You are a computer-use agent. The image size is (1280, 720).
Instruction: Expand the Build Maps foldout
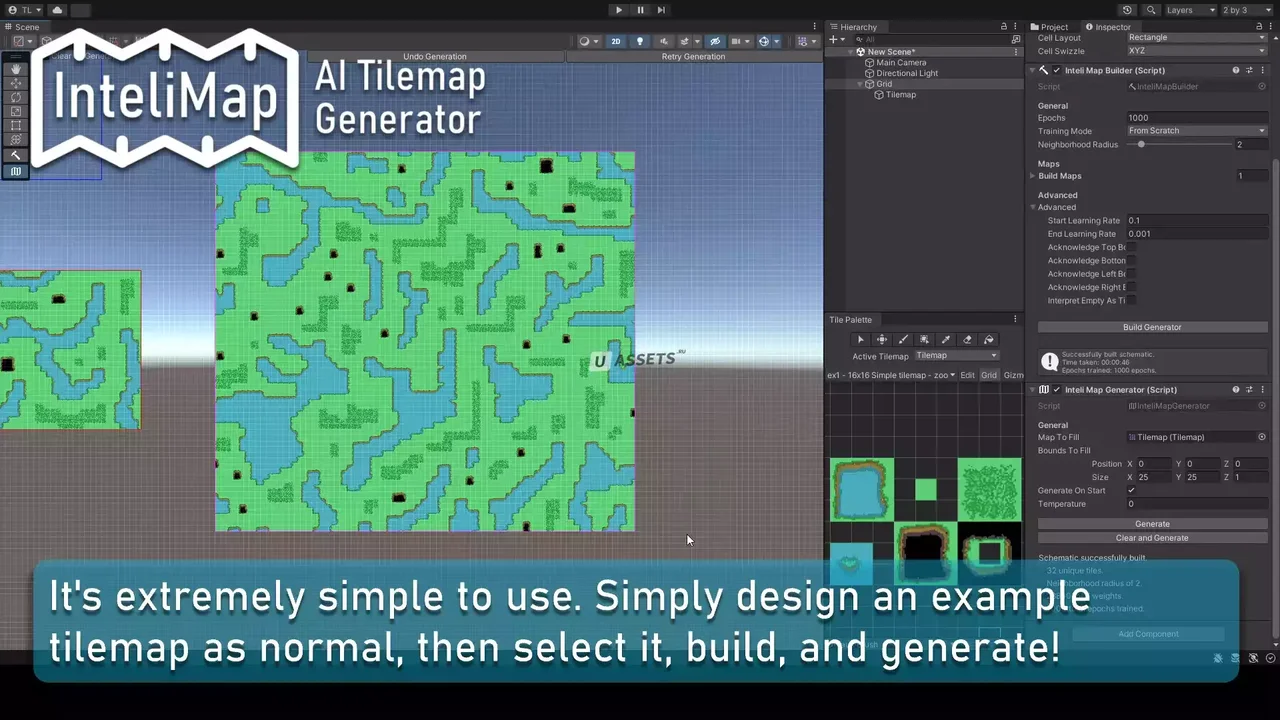[1033, 176]
